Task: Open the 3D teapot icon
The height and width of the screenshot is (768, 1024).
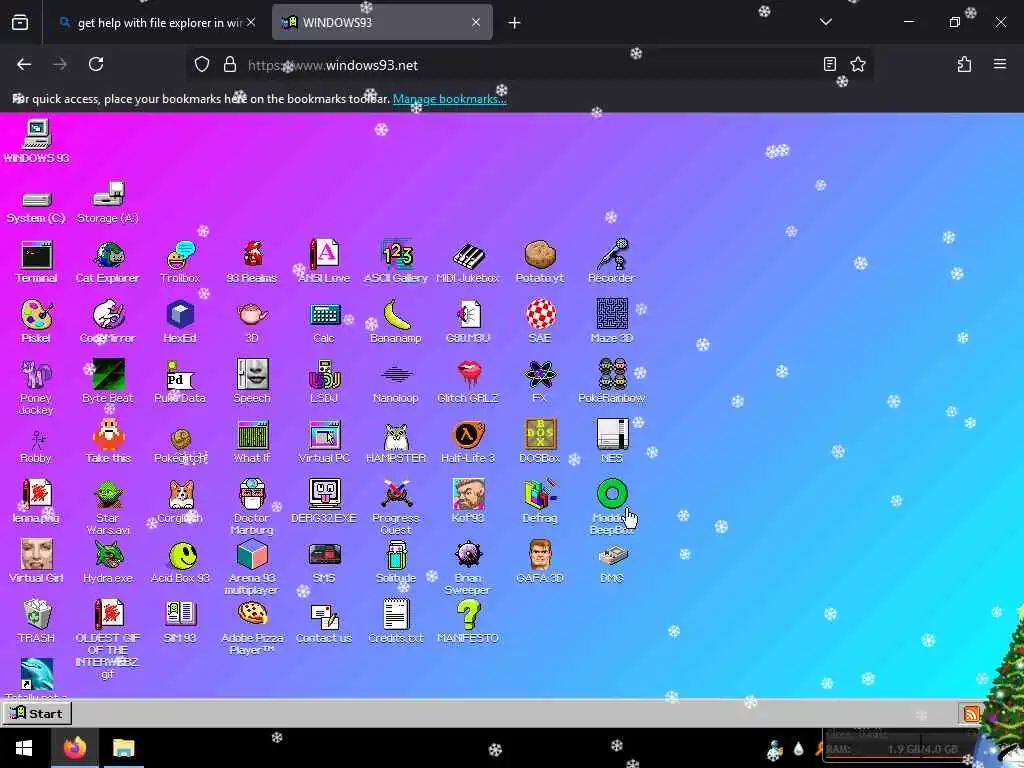Action: [x=252, y=321]
